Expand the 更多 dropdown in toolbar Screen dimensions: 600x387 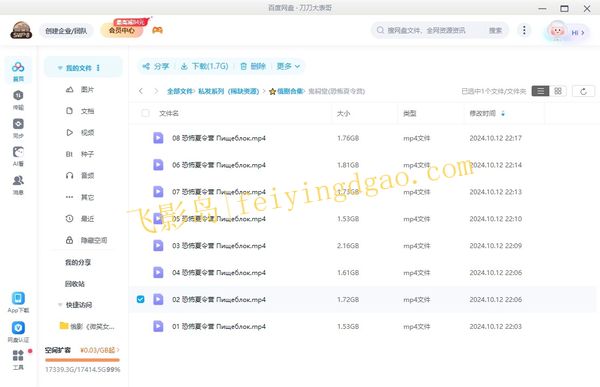pyautogui.click(x=288, y=66)
